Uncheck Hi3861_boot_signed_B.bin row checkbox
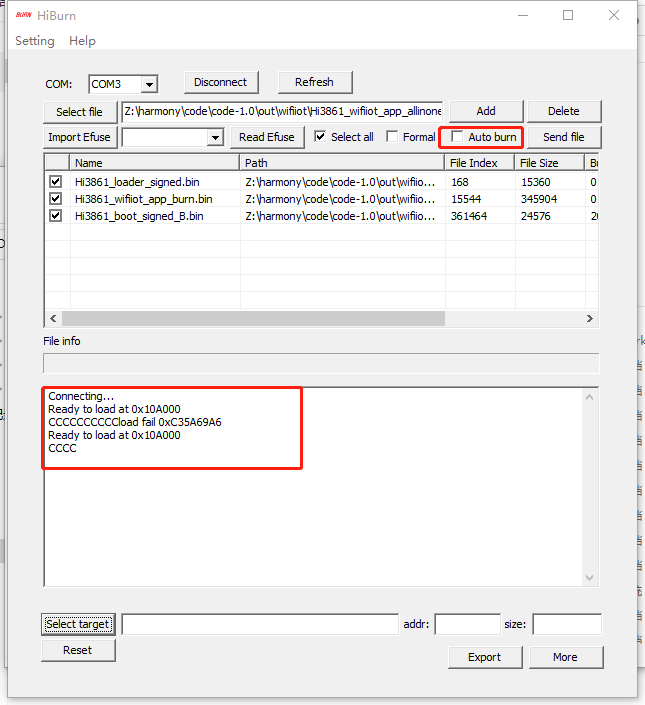The width and height of the screenshot is (645, 705). tap(55, 216)
